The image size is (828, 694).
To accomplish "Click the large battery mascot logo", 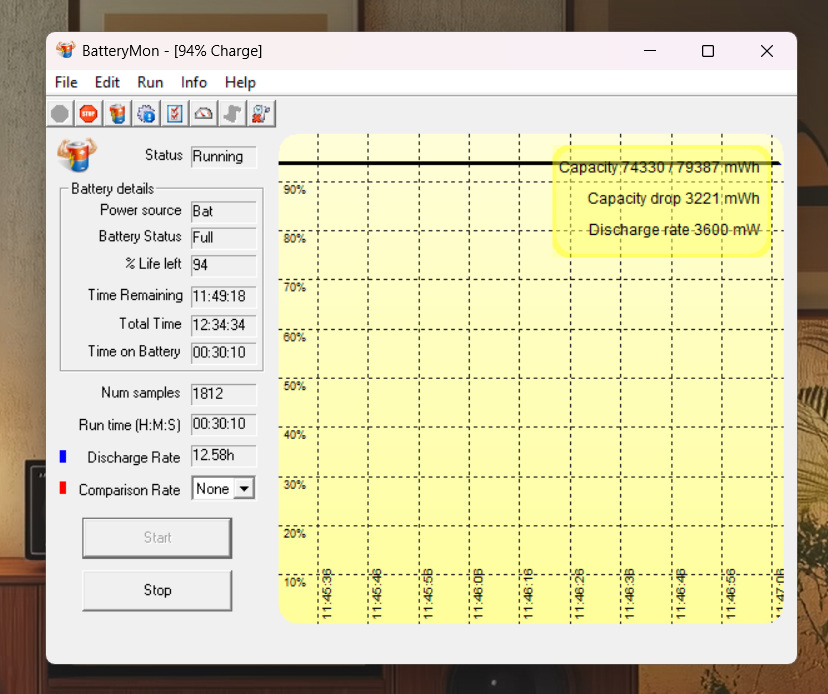I will (77, 155).
